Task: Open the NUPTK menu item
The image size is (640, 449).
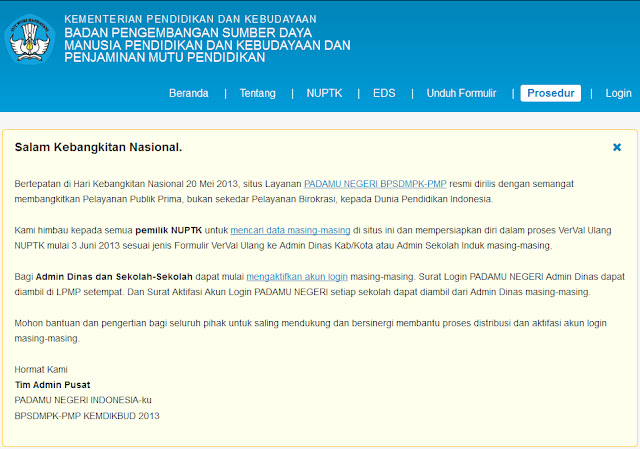Action: [324, 93]
